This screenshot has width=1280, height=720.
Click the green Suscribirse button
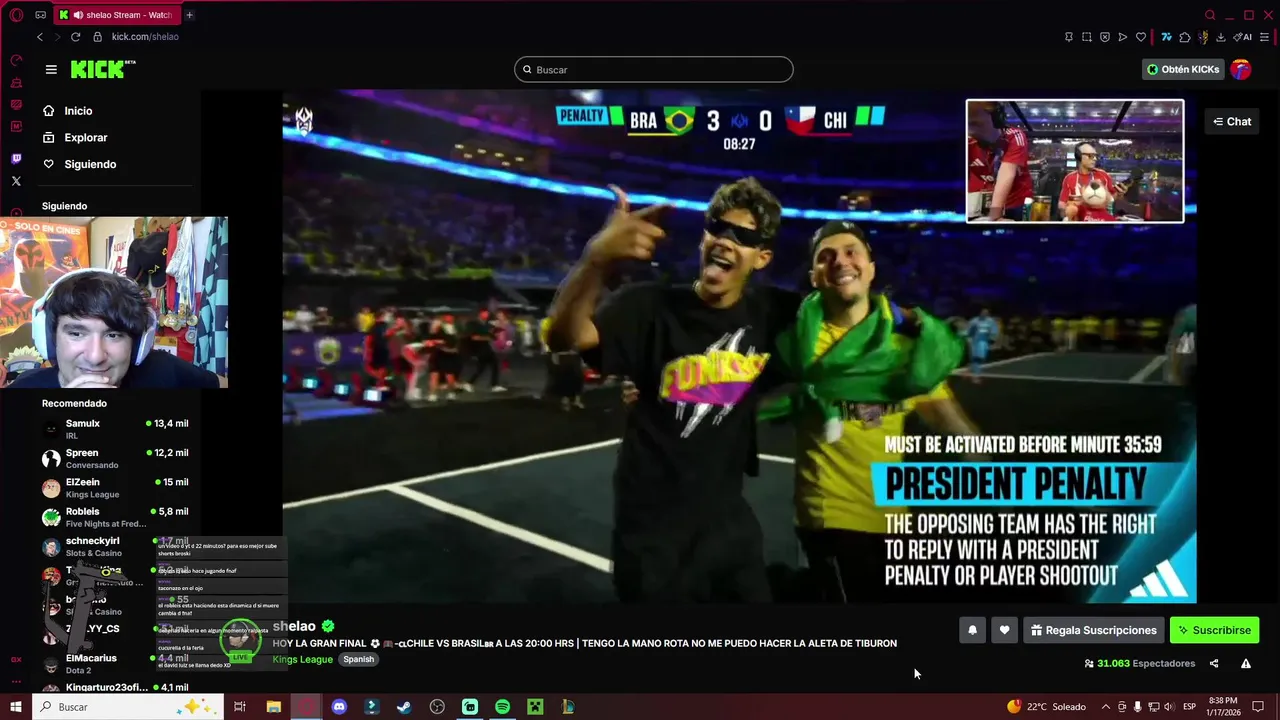[x=1214, y=630]
